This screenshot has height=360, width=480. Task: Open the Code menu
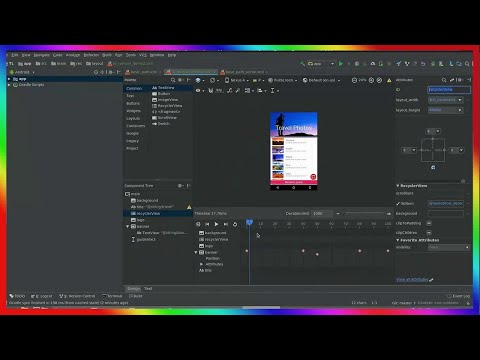coord(58,55)
